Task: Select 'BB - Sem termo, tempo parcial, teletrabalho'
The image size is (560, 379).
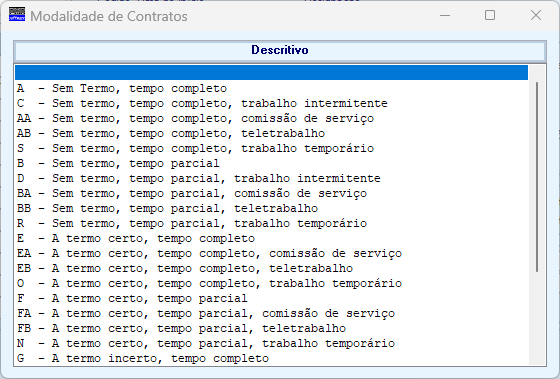Action: click(x=271, y=208)
